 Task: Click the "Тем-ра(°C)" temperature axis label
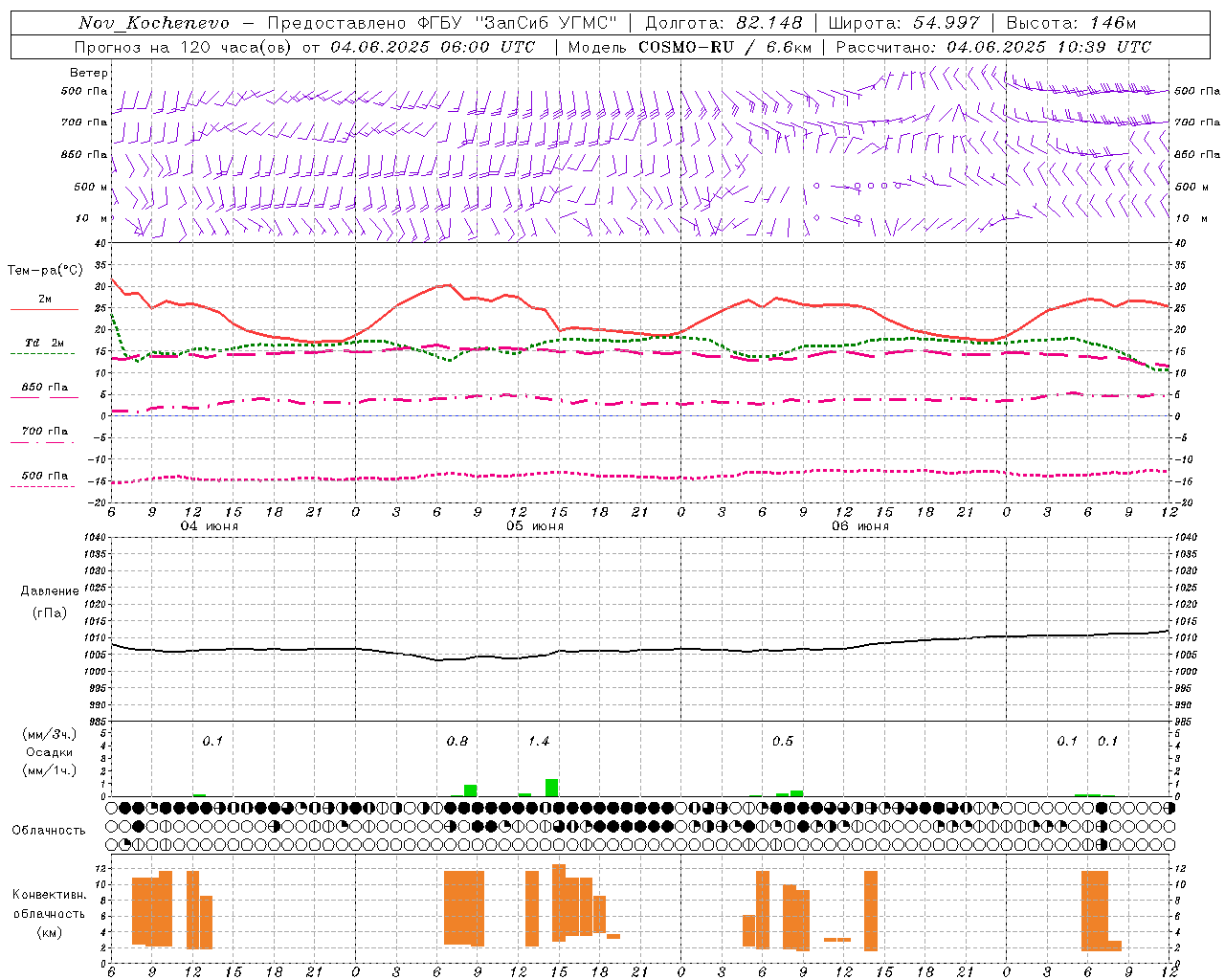point(45,271)
